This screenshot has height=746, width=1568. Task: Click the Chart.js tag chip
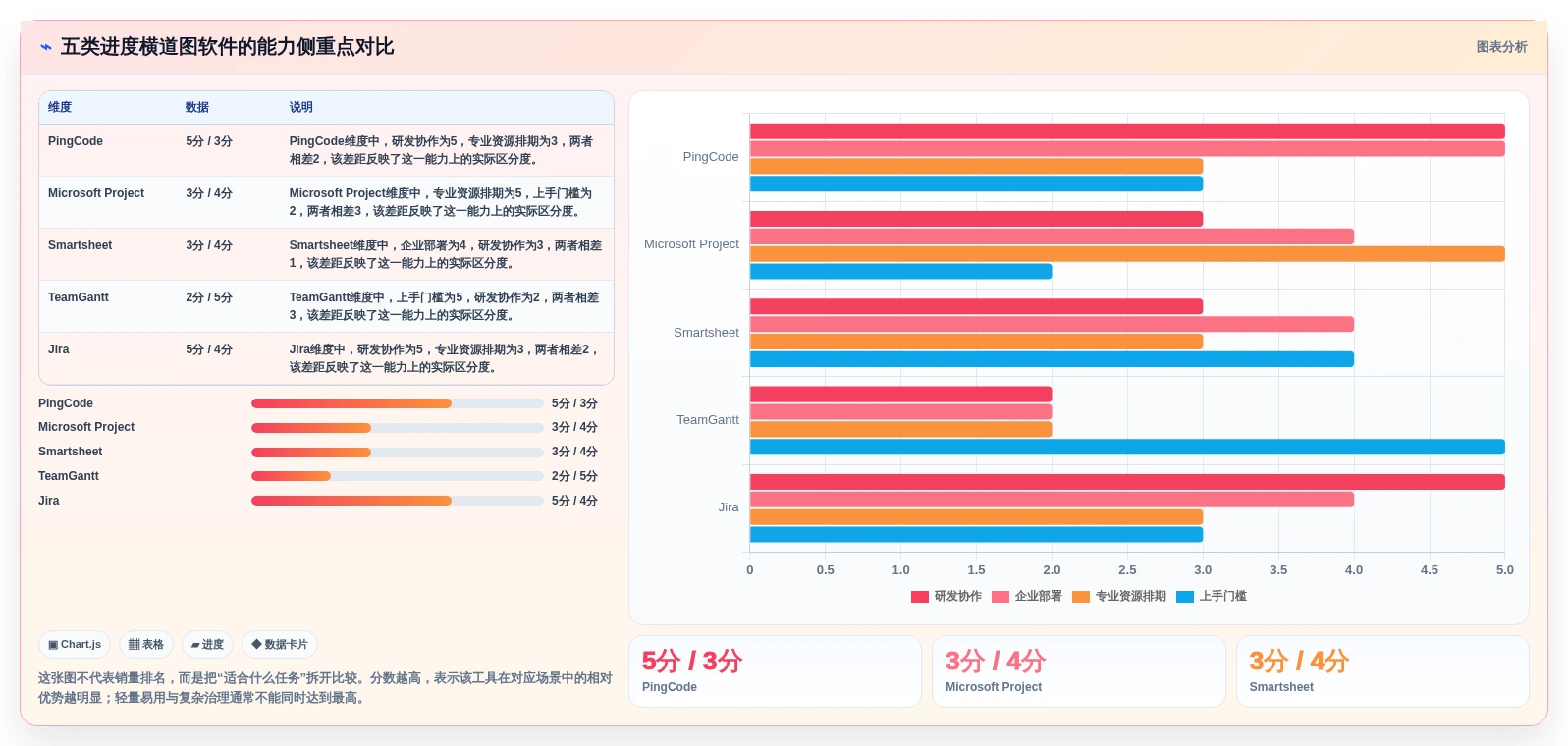[75, 645]
